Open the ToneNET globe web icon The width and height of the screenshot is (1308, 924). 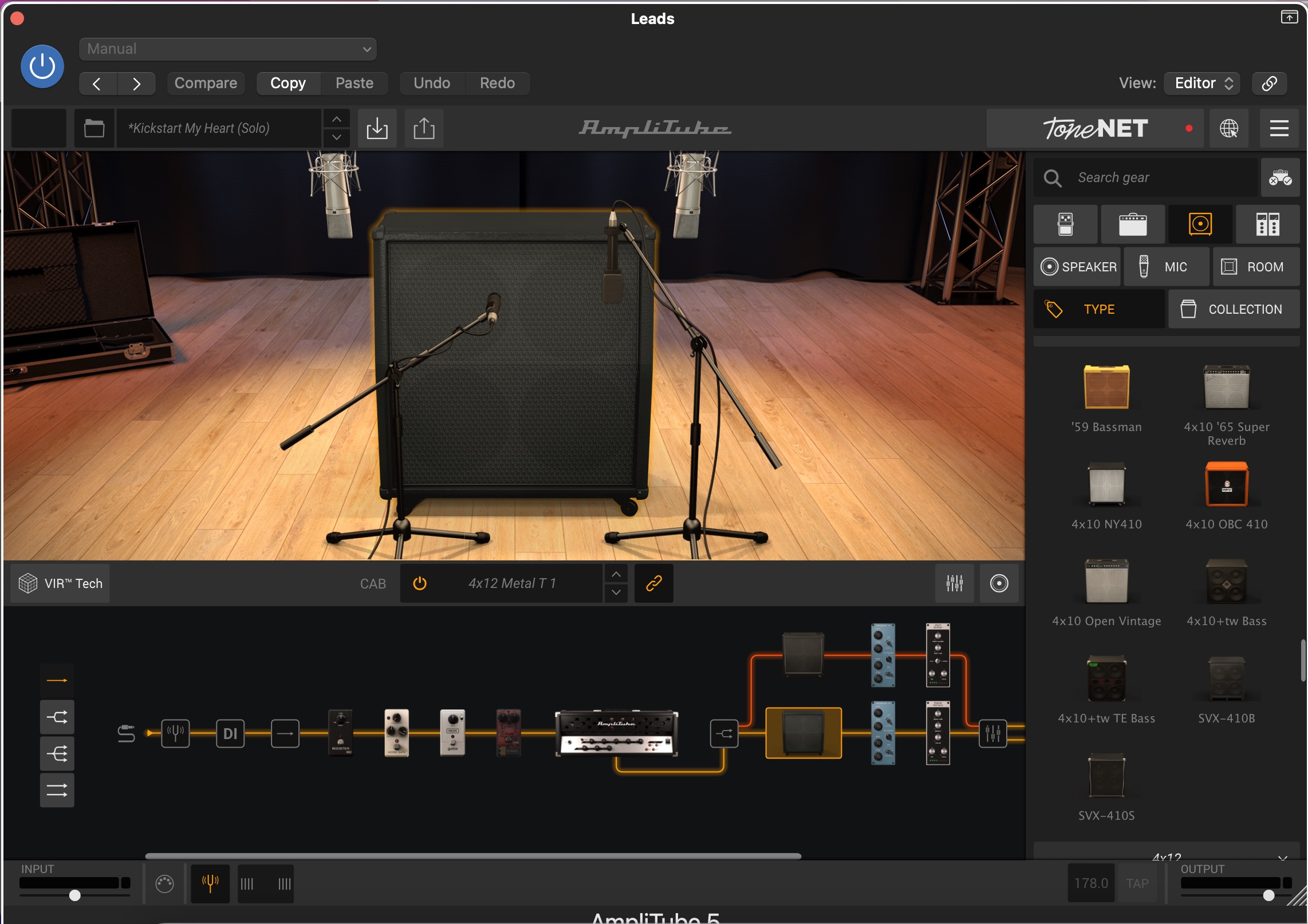(1229, 128)
